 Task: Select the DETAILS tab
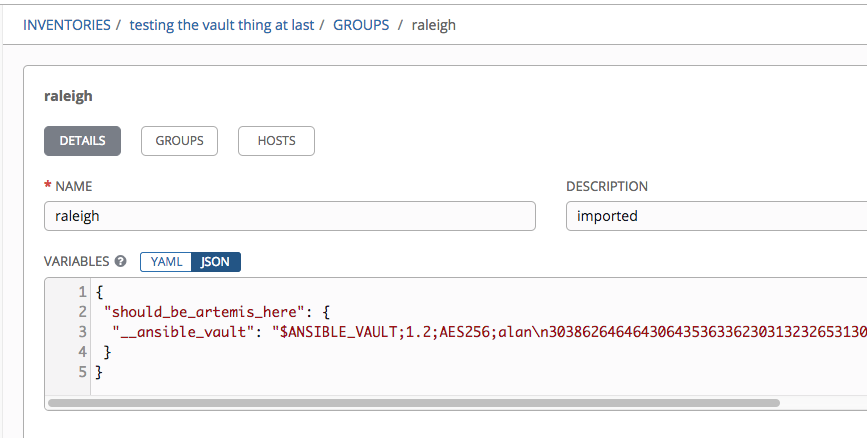click(x=82, y=141)
